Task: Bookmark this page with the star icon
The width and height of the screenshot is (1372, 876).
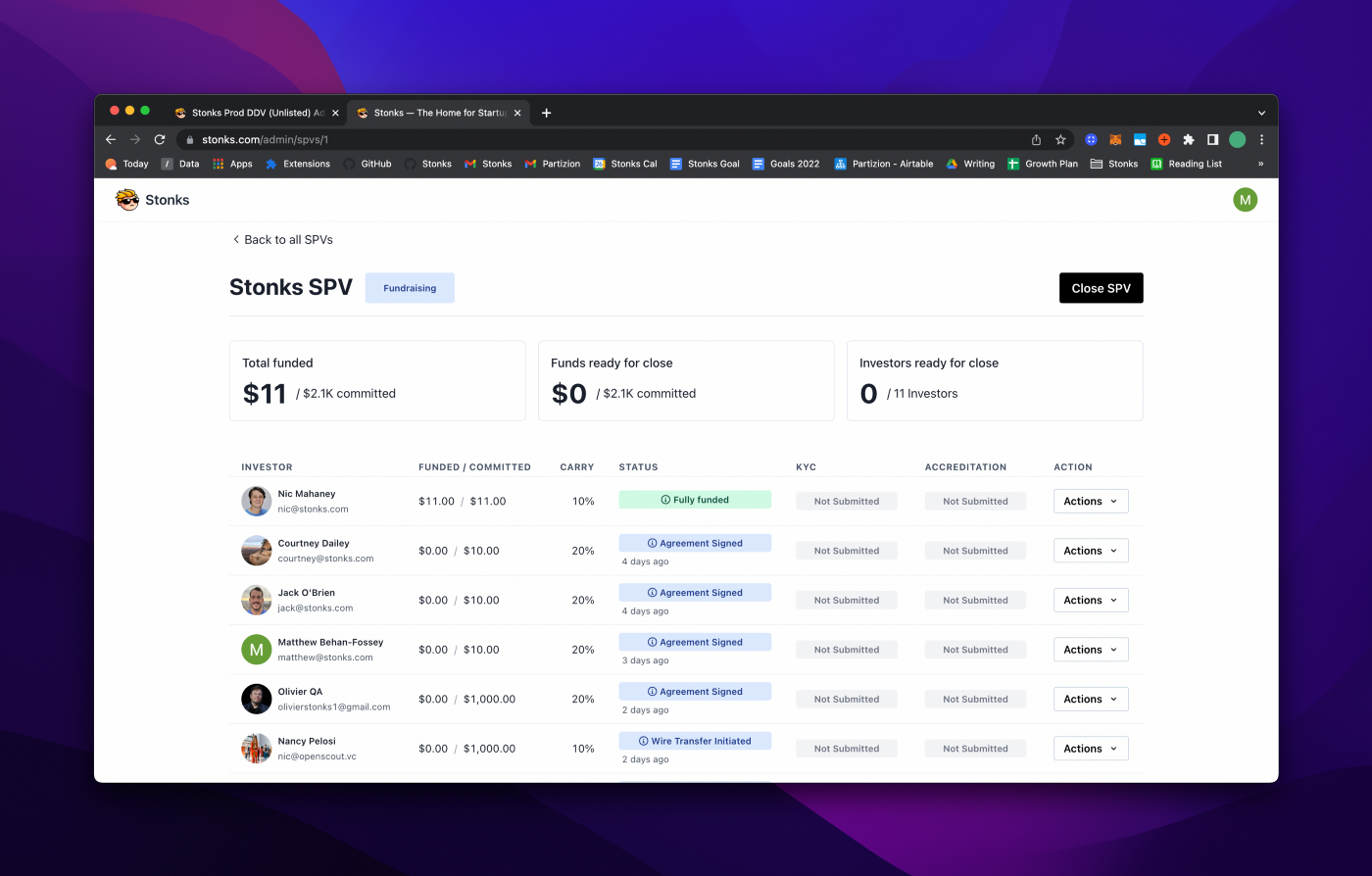Action: click(1060, 140)
